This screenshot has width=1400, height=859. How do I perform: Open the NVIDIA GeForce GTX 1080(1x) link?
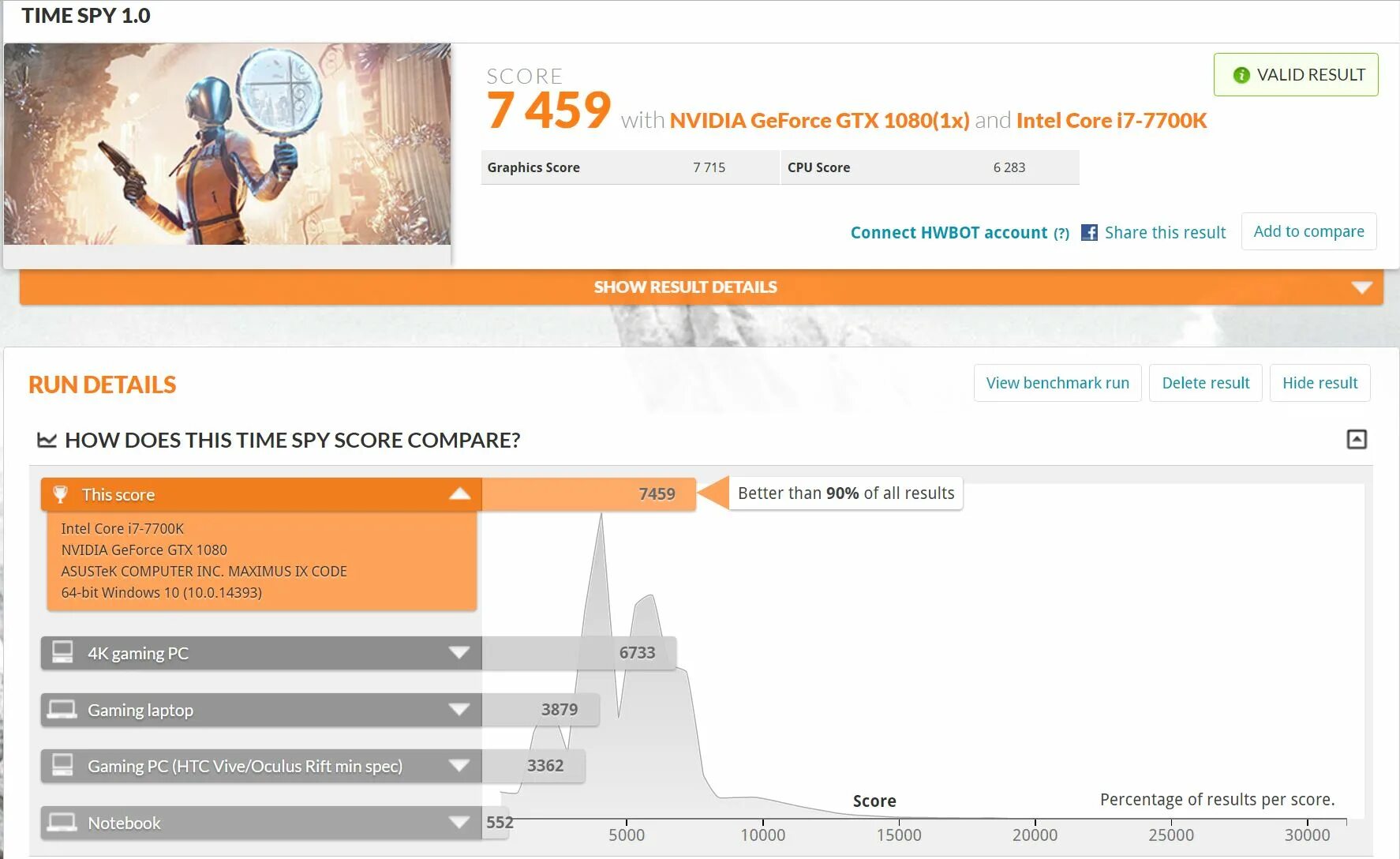tap(819, 120)
